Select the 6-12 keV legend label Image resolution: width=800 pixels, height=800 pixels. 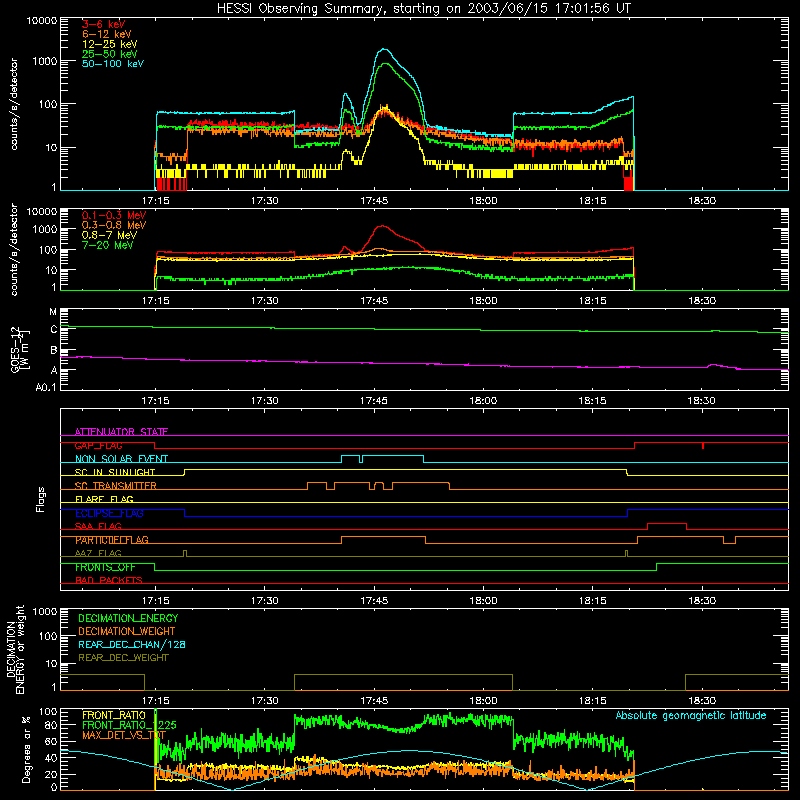tap(107, 34)
